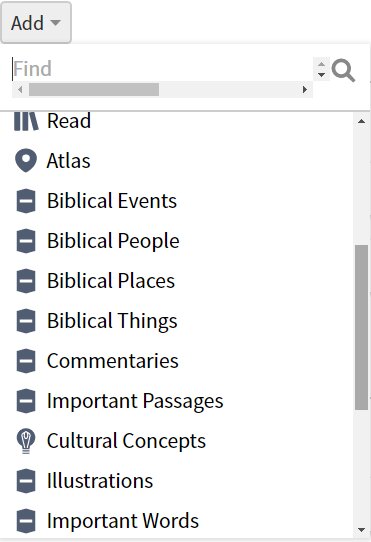Click the vertical list scrollbar thumb

(x=361, y=327)
